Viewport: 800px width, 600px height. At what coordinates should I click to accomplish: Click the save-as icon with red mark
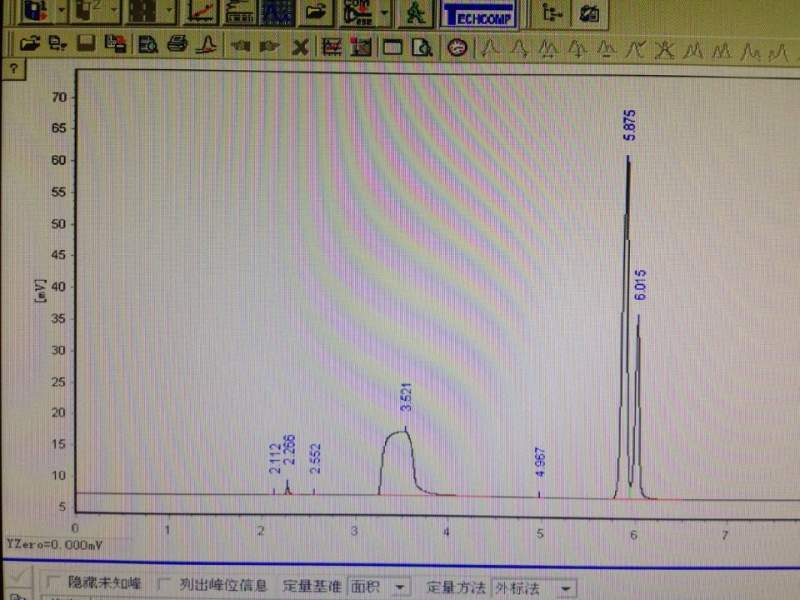click(x=115, y=45)
